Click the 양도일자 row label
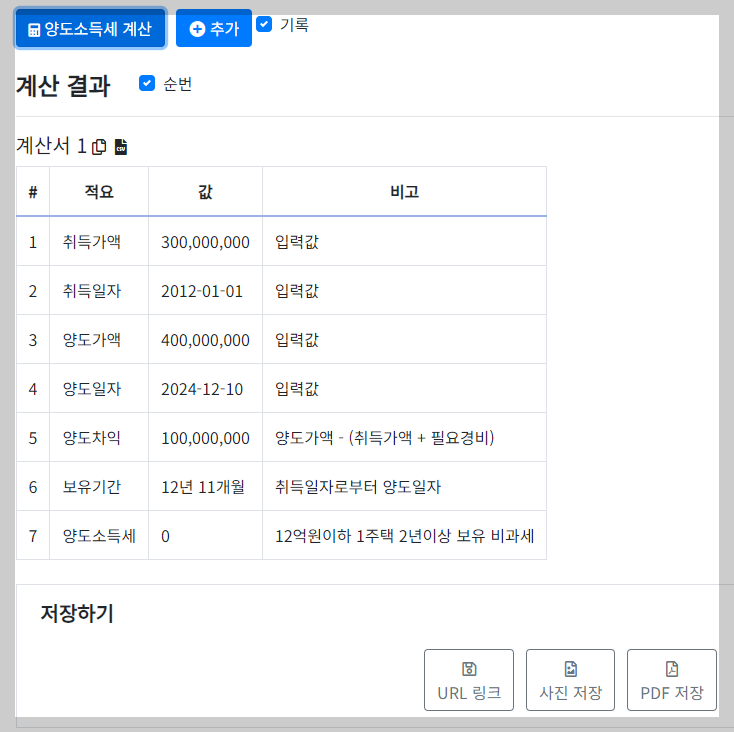This screenshot has height=732, width=734. [x=92, y=388]
